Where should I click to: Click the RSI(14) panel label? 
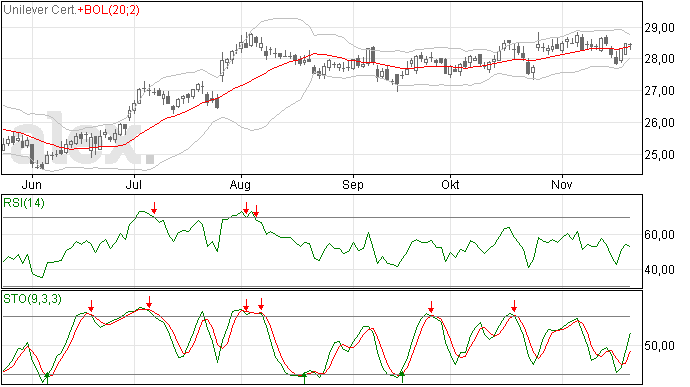(x=24, y=203)
